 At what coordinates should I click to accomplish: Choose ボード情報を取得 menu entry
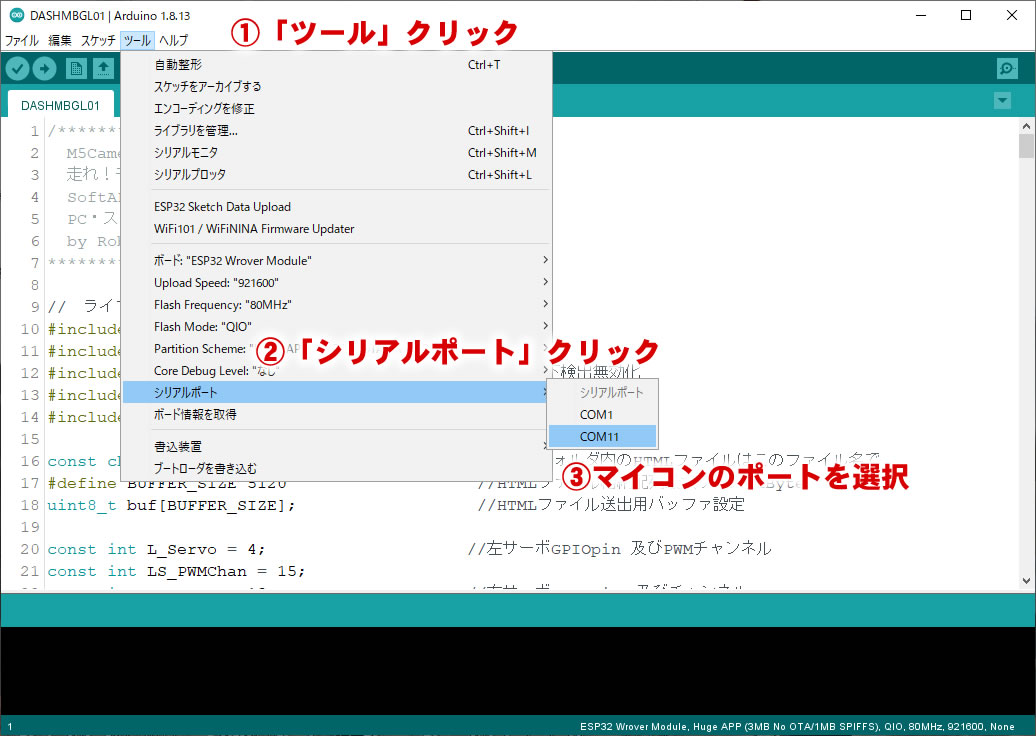[x=337, y=414]
